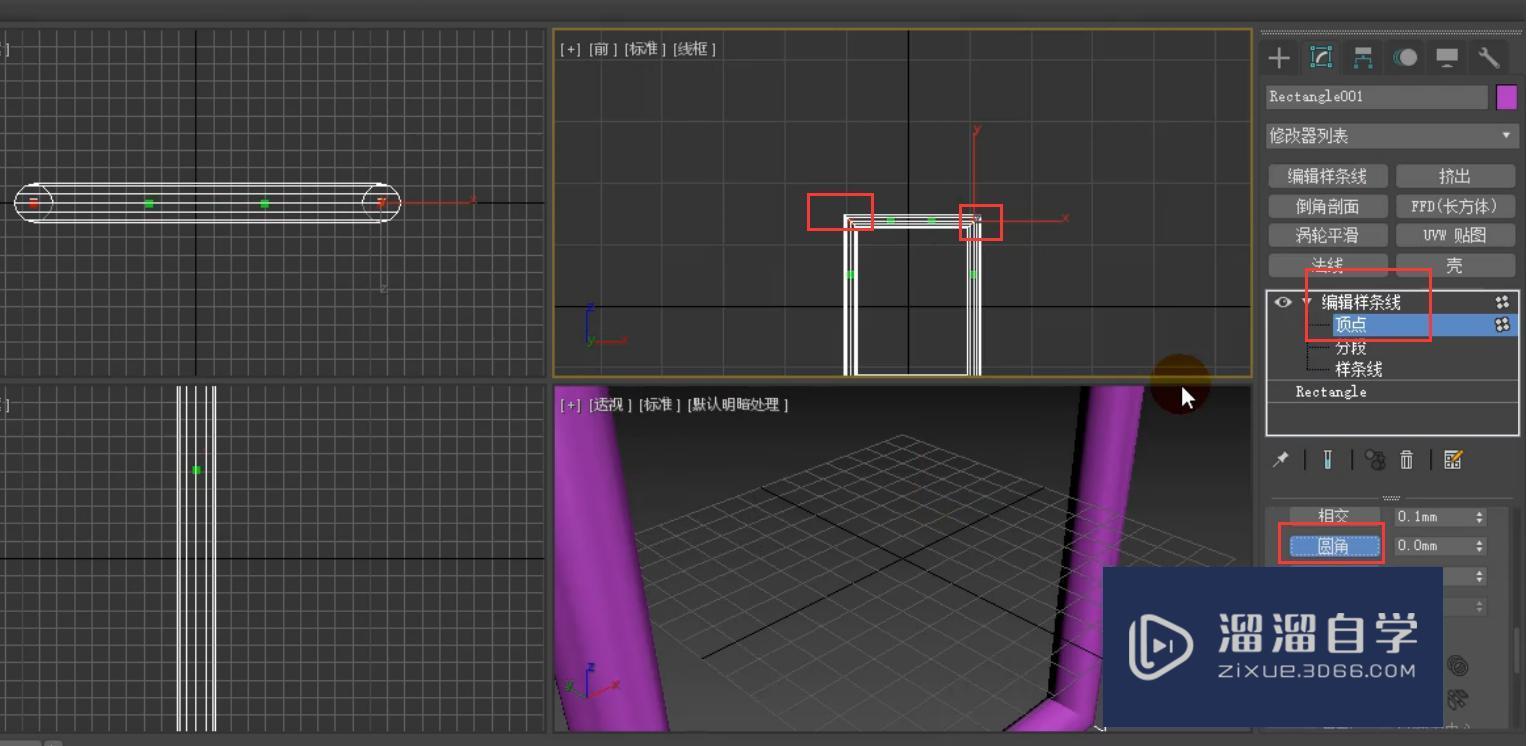Viewport: 1528px width, 746px height.
Task: Open the purple object color swatch
Action: point(1506,97)
